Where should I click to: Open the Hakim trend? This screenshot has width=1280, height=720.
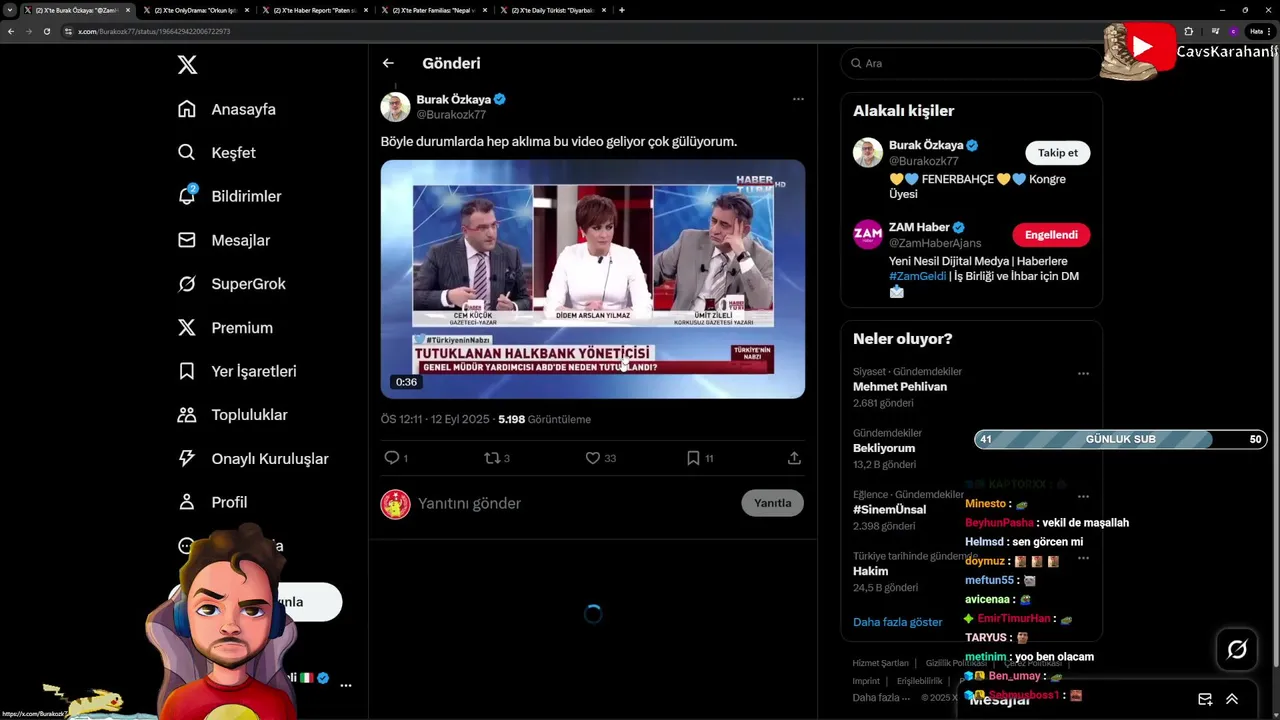[x=870, y=571]
